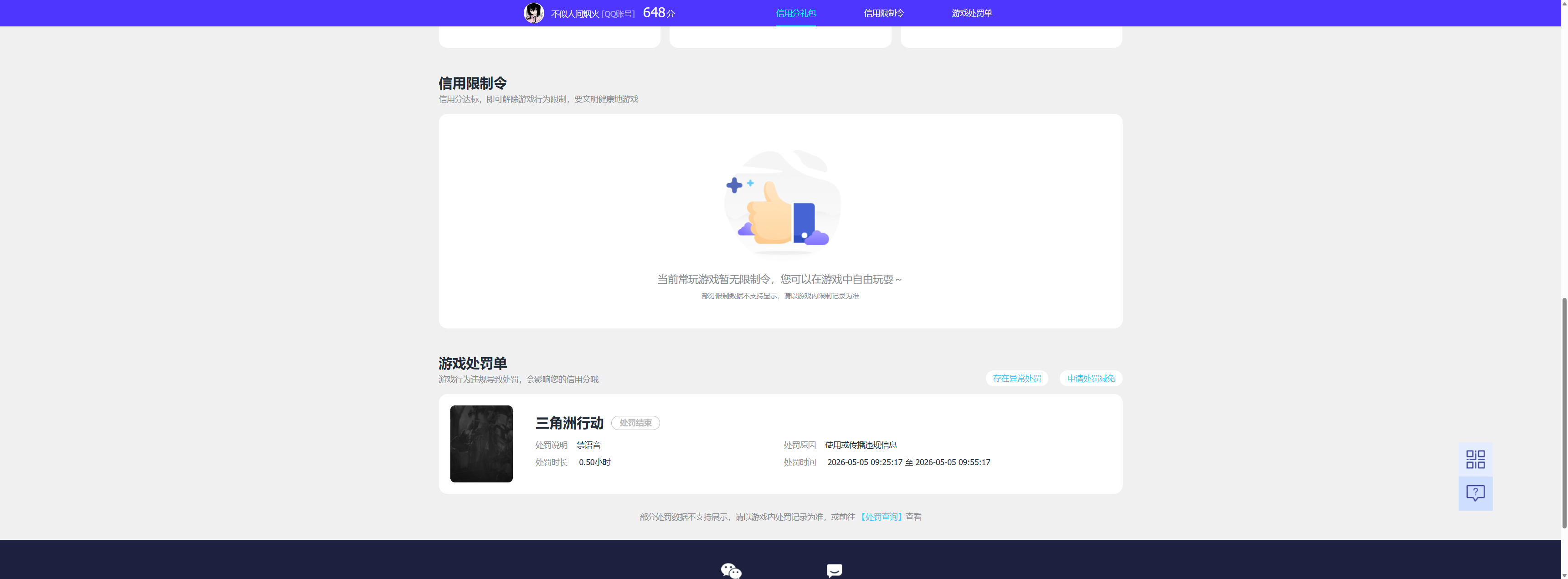Click 申请处罚减免 button
This screenshot has width=1568, height=579.
pos(1091,378)
